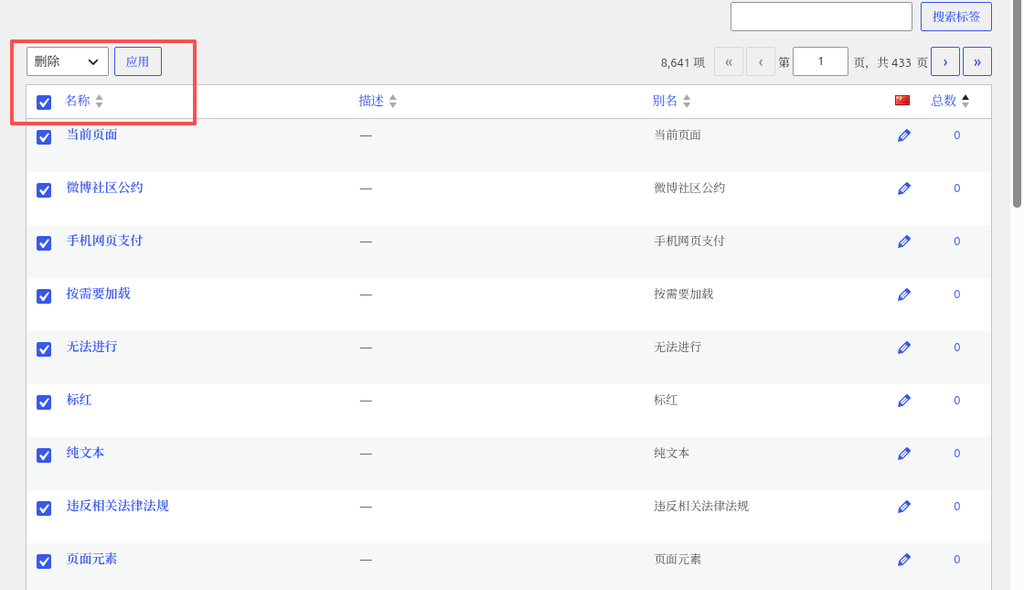Open the 当前页面 tag link

coord(91,135)
